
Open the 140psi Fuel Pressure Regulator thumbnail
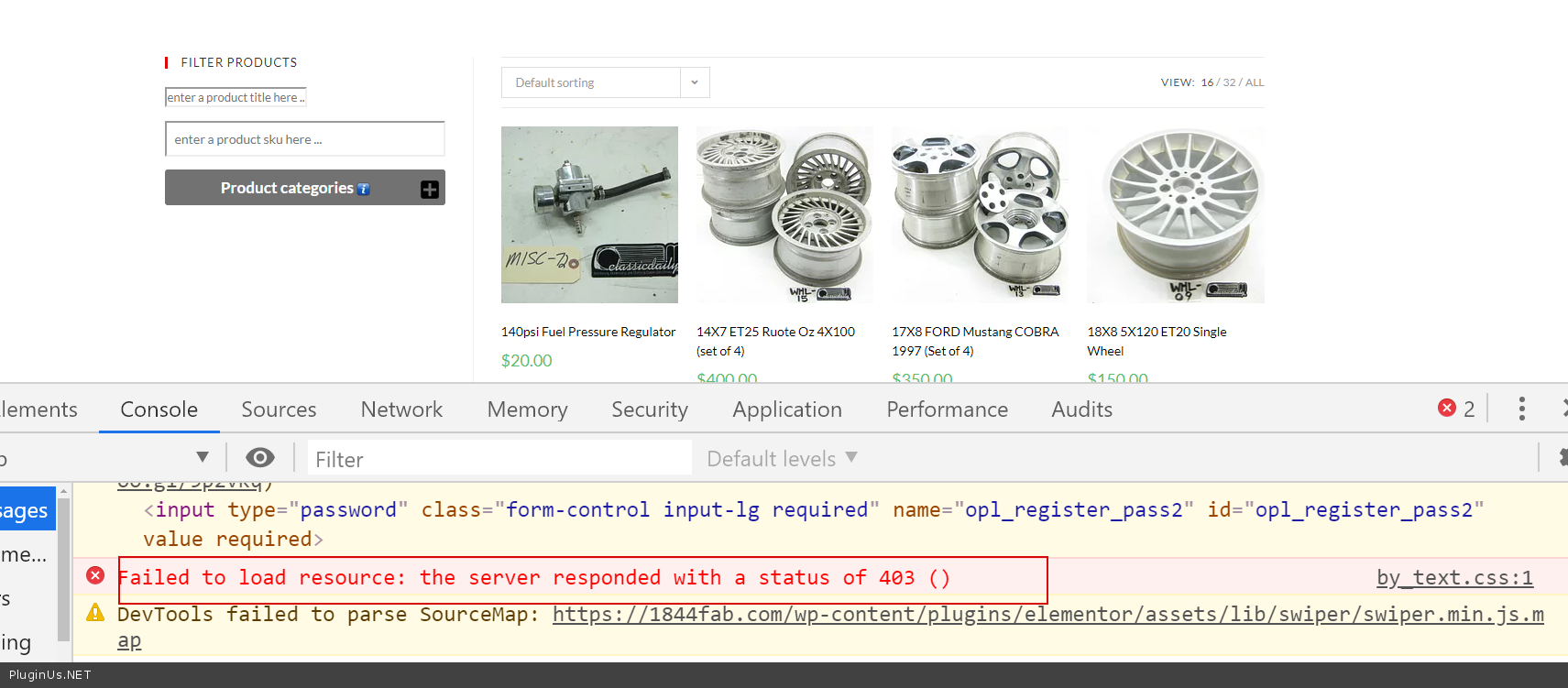tap(589, 214)
